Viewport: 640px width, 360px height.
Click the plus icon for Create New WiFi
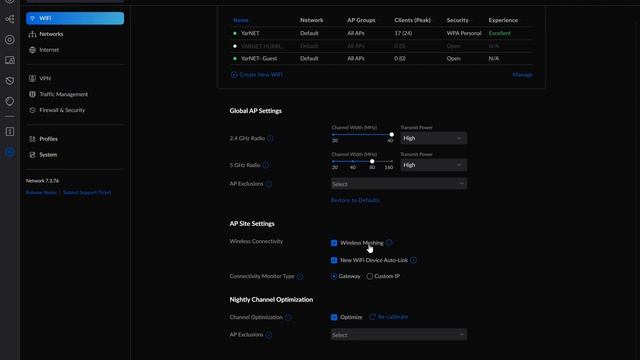click(x=234, y=75)
